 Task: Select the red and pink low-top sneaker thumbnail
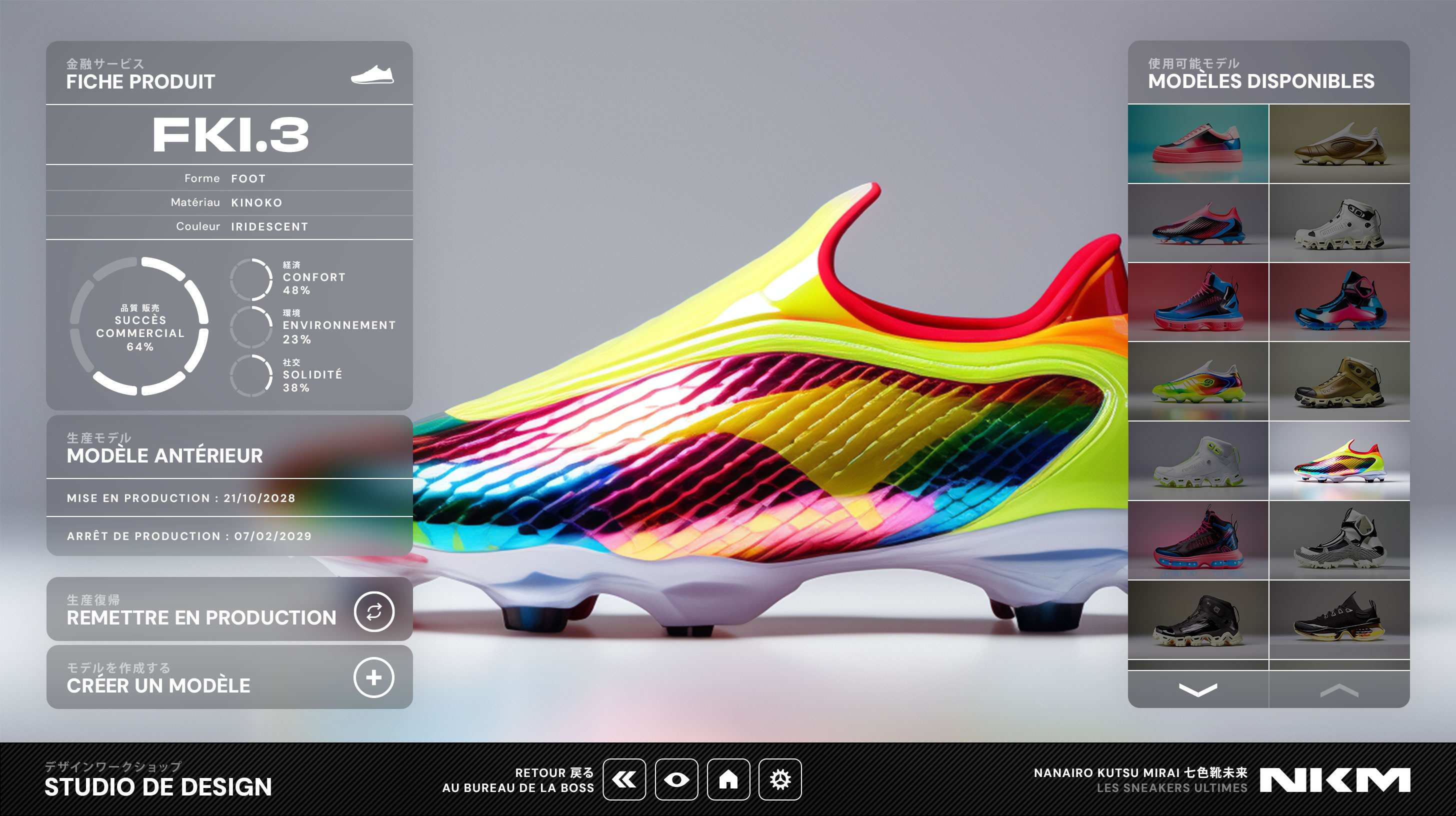coord(1197,143)
